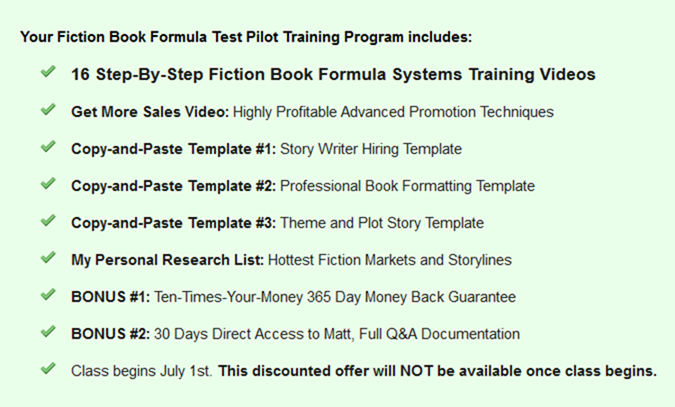Click "Theme and Plot Story Template" text
This screenshot has height=407, width=675.
tap(382, 223)
